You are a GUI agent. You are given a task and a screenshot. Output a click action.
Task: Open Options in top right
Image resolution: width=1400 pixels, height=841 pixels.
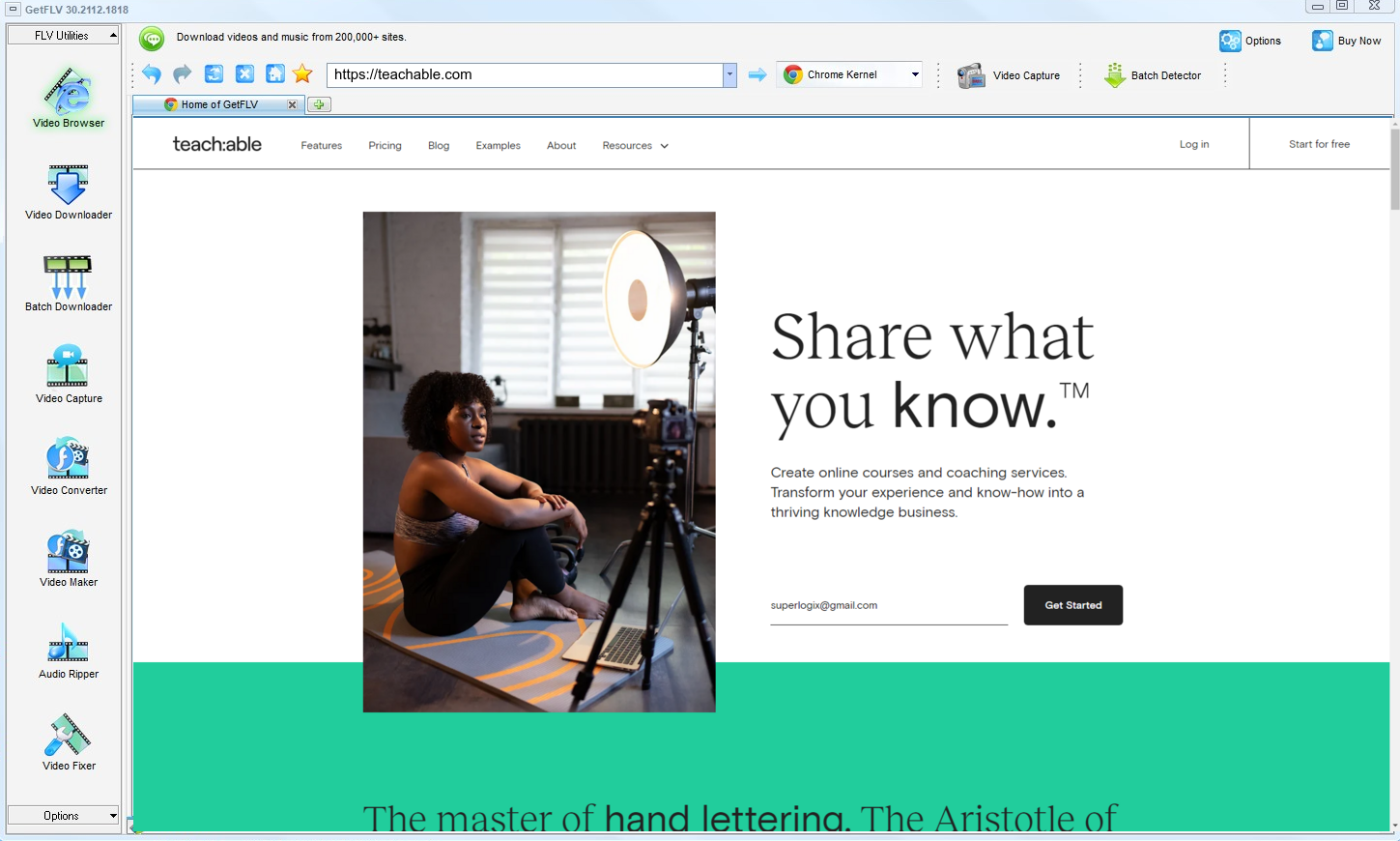(1250, 41)
